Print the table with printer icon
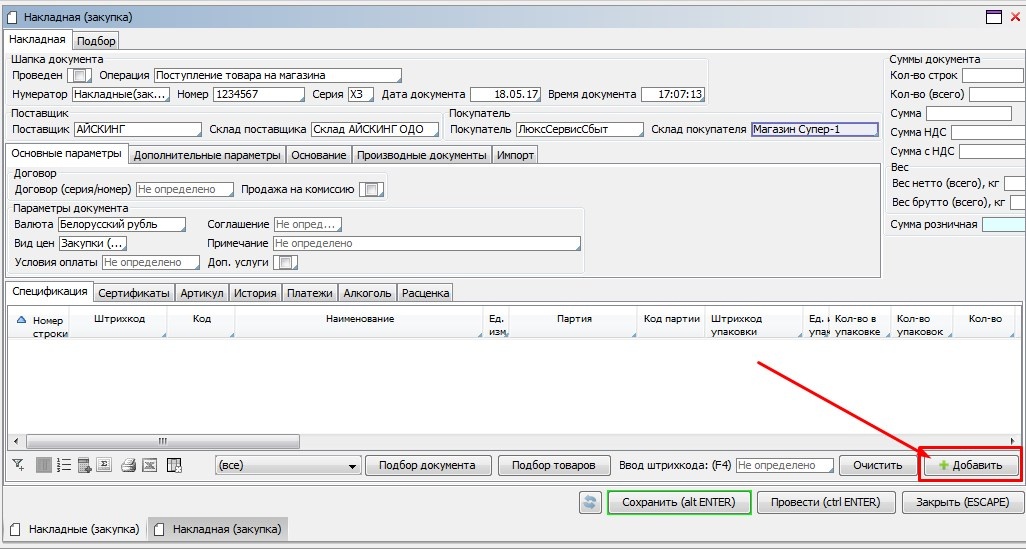This screenshot has height=549, width=1026. [x=128, y=465]
